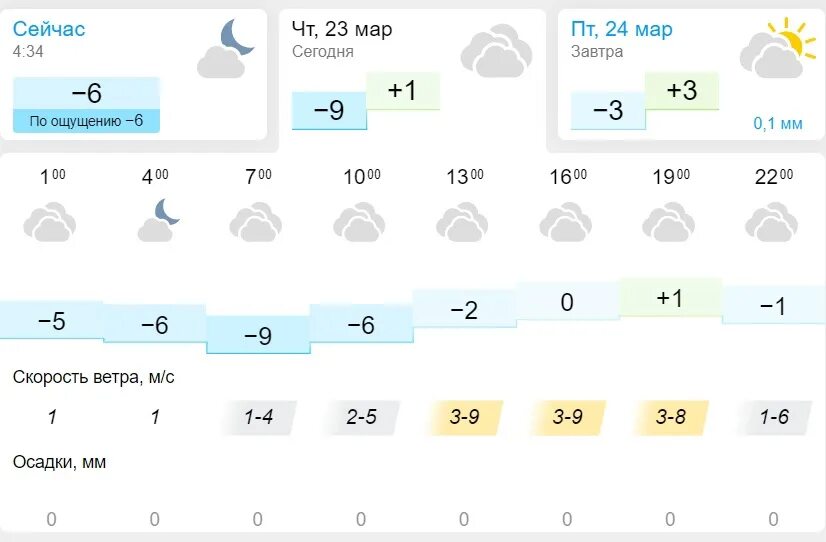Click the moon-and-cloud icon in the Сейчас card

coord(225,48)
